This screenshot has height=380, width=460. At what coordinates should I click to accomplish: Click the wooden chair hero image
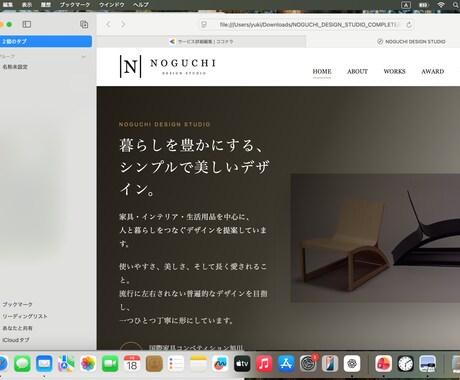pyautogui.click(x=375, y=238)
